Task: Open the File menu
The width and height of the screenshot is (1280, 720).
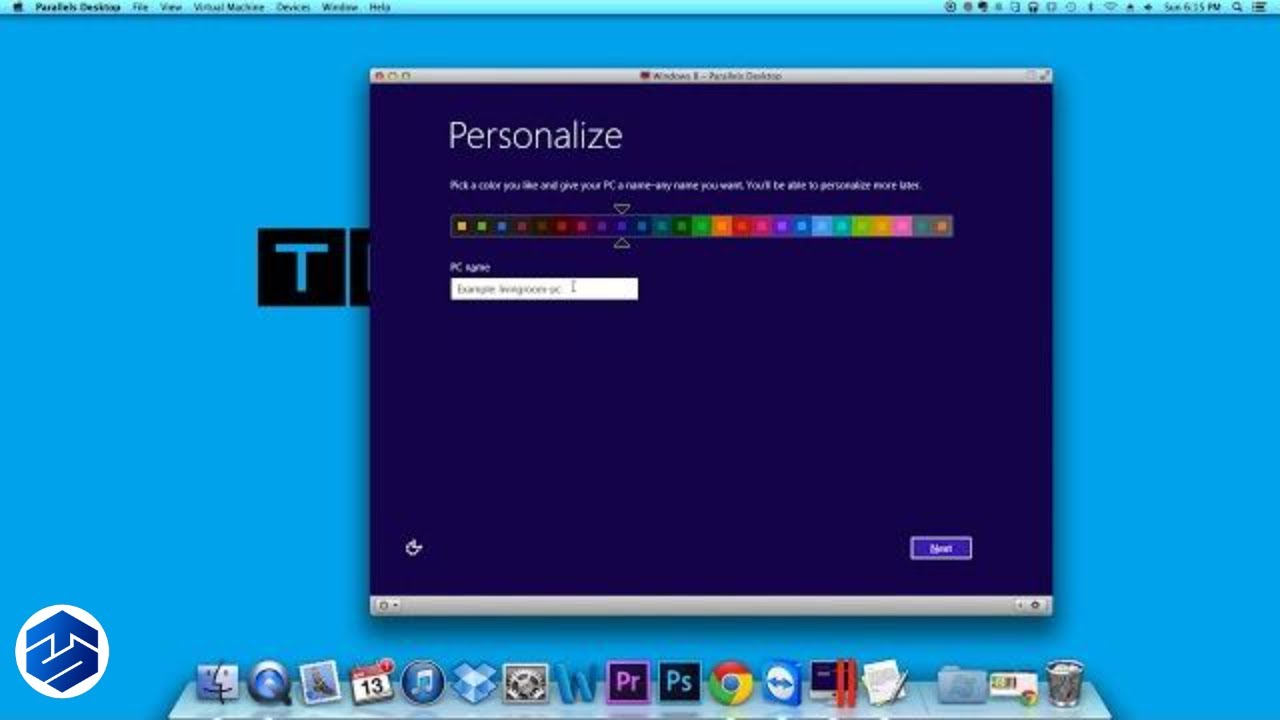Action: coord(140,7)
